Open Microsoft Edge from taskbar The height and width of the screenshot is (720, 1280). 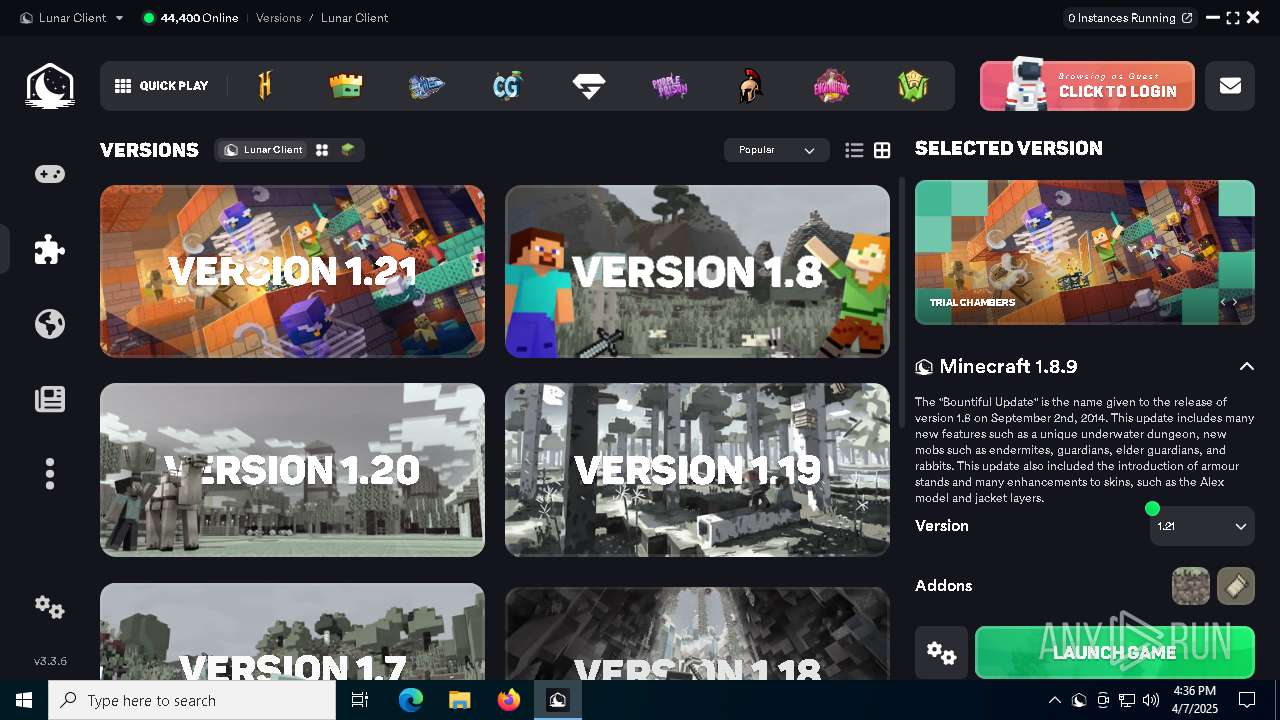click(411, 700)
